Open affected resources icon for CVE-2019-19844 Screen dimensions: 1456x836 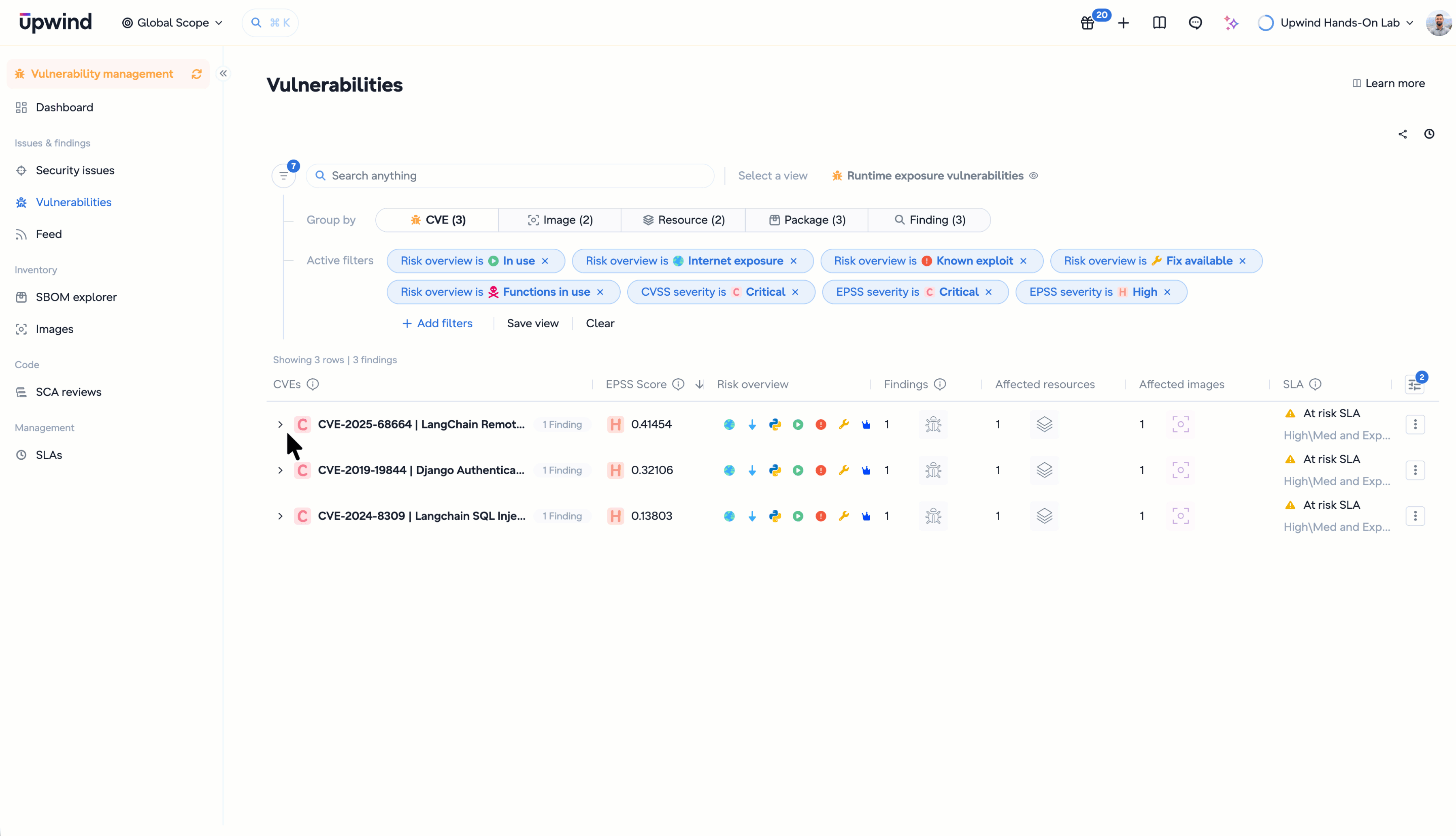pos(1045,471)
